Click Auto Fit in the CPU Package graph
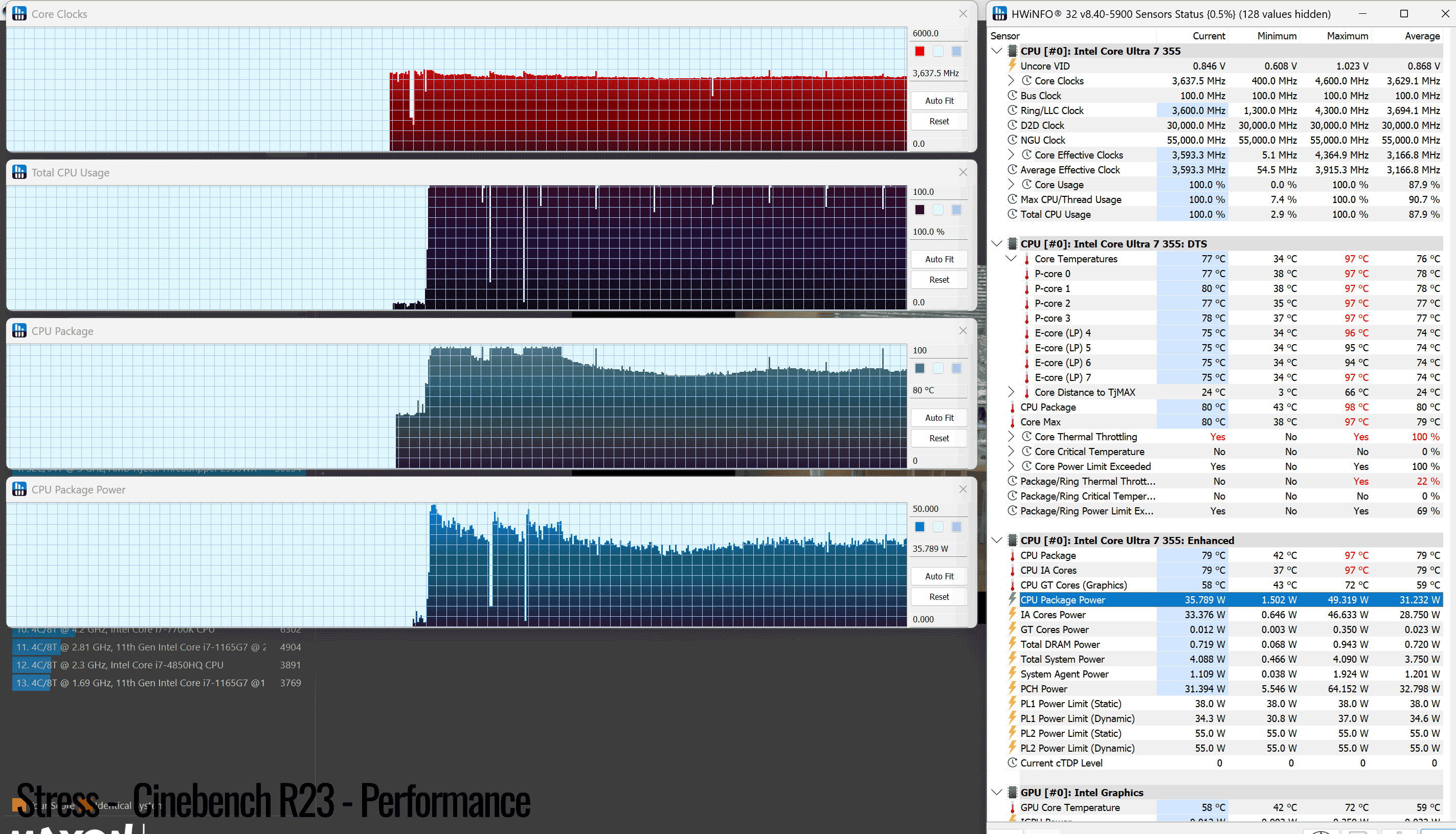Screen dimensions: 1456x834 coord(939,418)
